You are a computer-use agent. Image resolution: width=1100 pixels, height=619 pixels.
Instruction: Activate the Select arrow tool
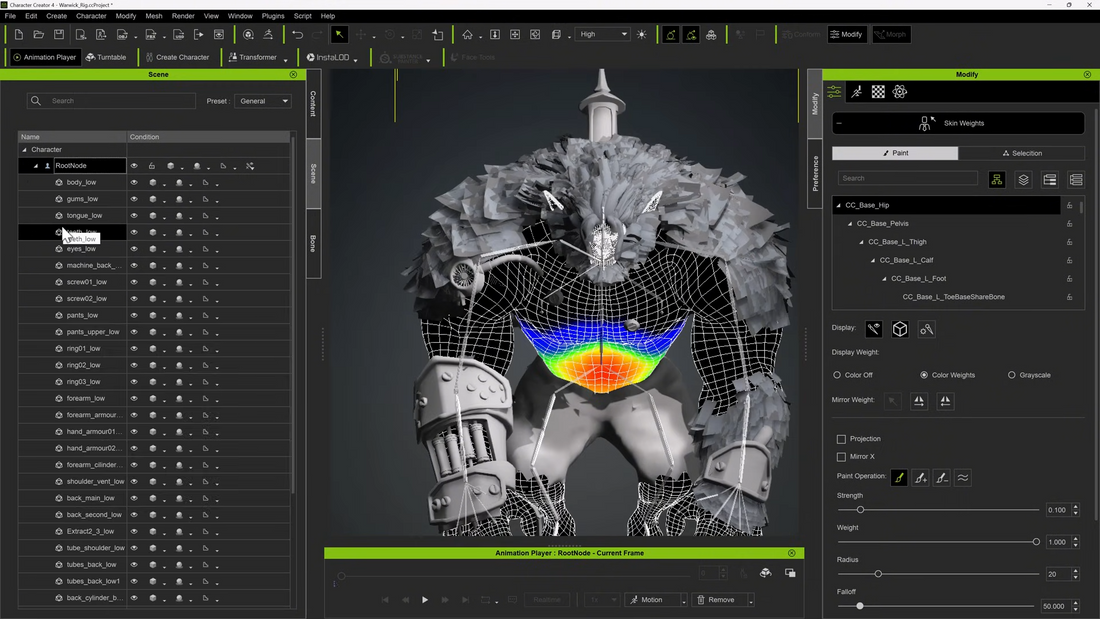[339, 34]
